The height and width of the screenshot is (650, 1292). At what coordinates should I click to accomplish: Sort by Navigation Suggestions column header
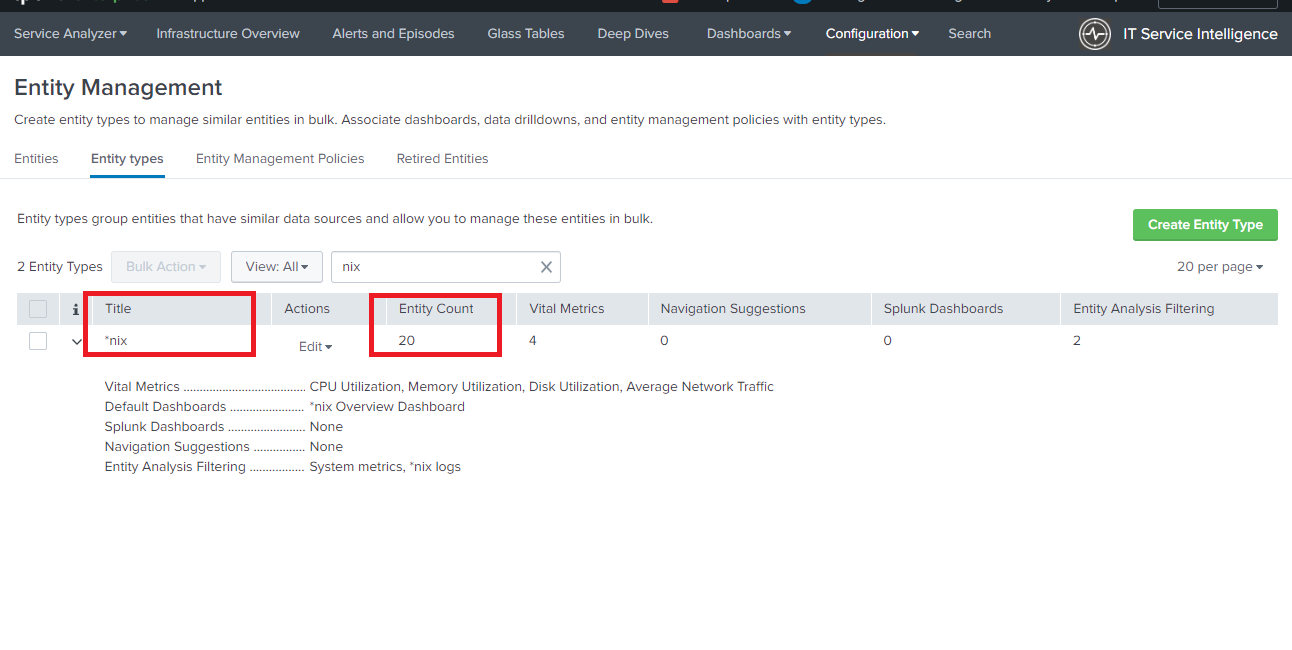point(733,309)
